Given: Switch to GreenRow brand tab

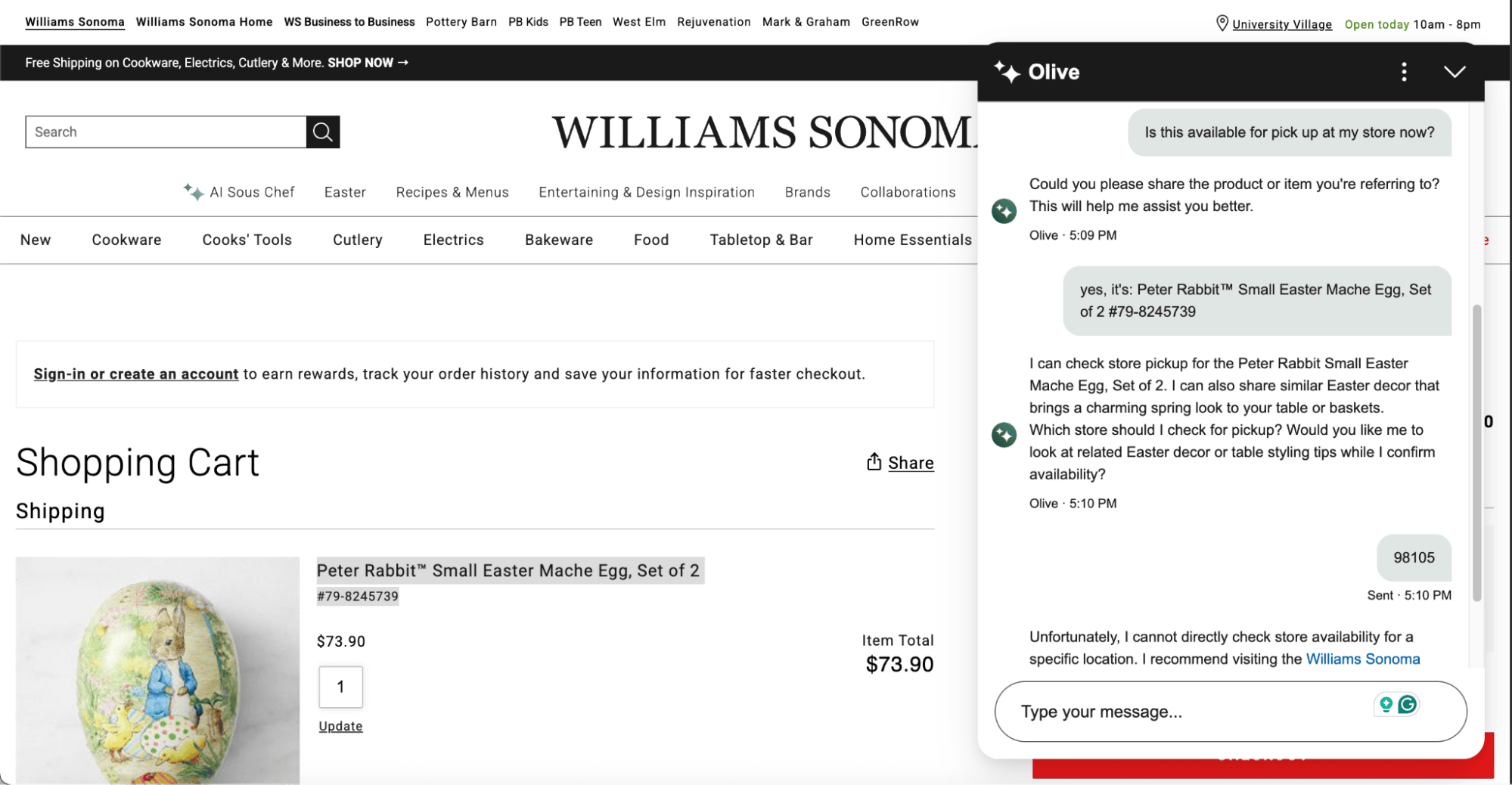Looking at the screenshot, I should 890,22.
